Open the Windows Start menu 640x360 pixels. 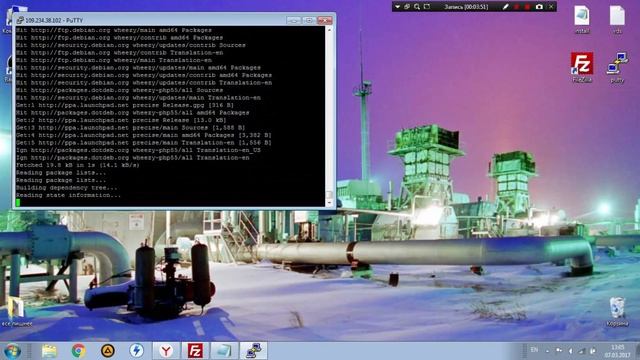click(x=12, y=351)
